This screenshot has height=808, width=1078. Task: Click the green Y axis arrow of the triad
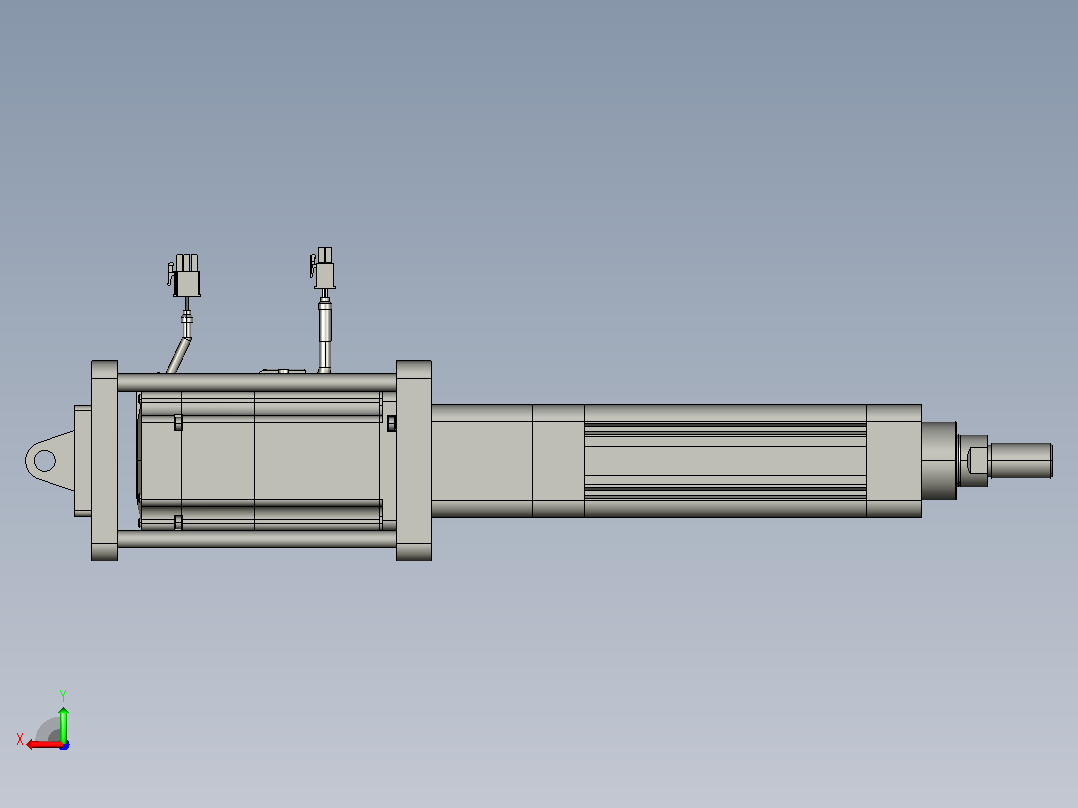click(63, 724)
